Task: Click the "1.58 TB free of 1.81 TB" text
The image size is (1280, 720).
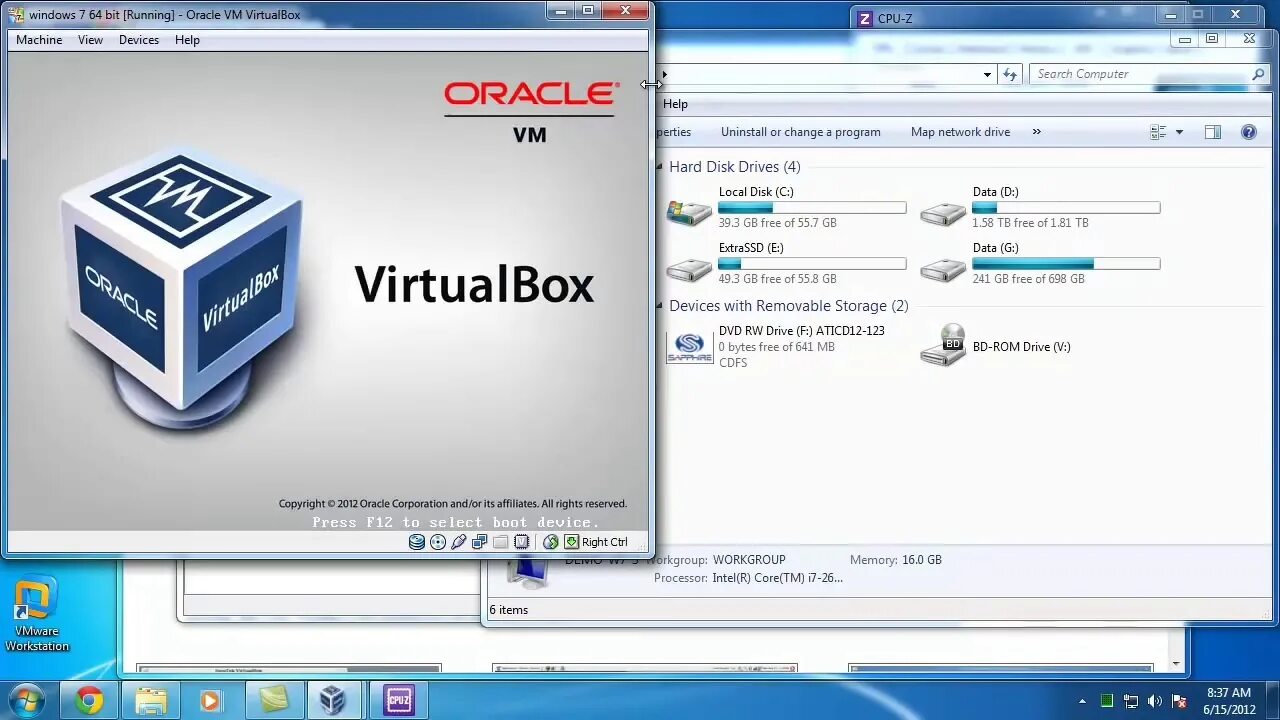Action: (x=1031, y=223)
